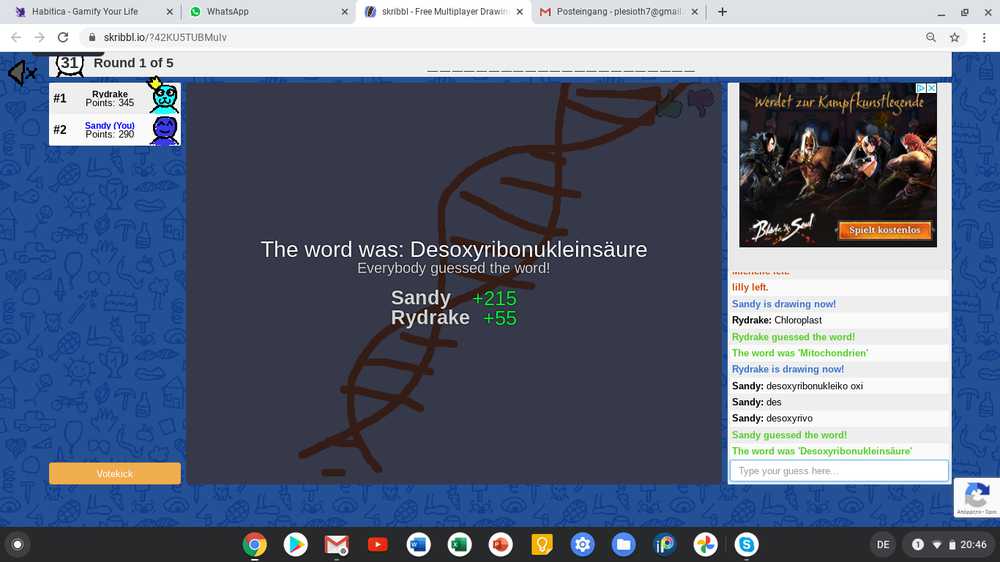
Task: Open YouTube from the shelf
Action: (x=377, y=545)
